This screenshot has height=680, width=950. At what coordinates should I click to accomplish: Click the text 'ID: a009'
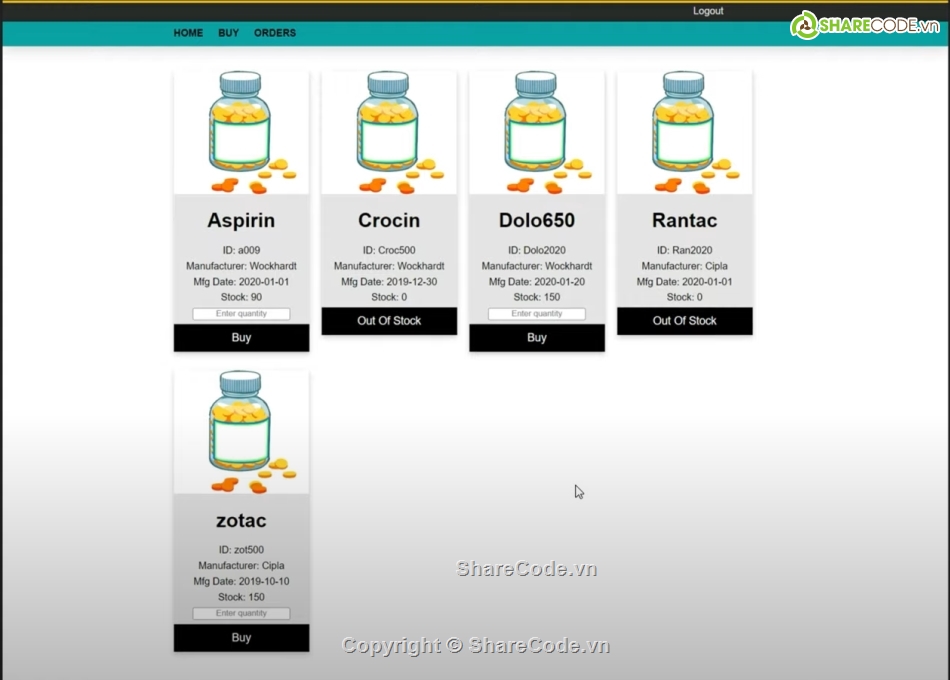(241, 250)
